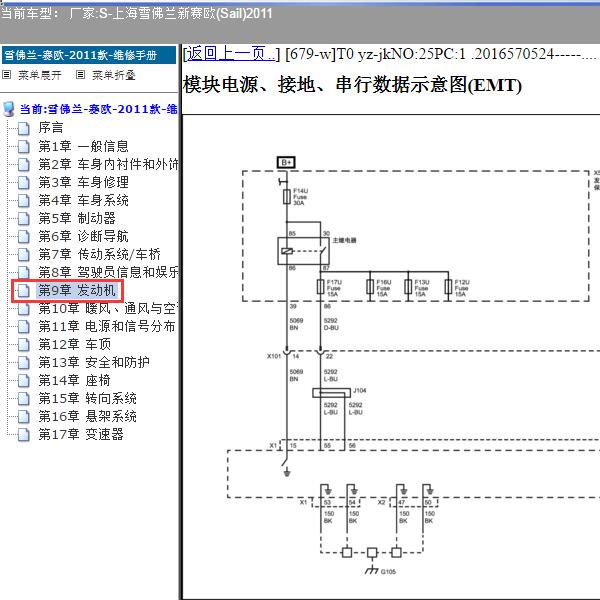600x600 pixels.
Task: Click the page icon beside 第12章
Action: (x=23, y=345)
